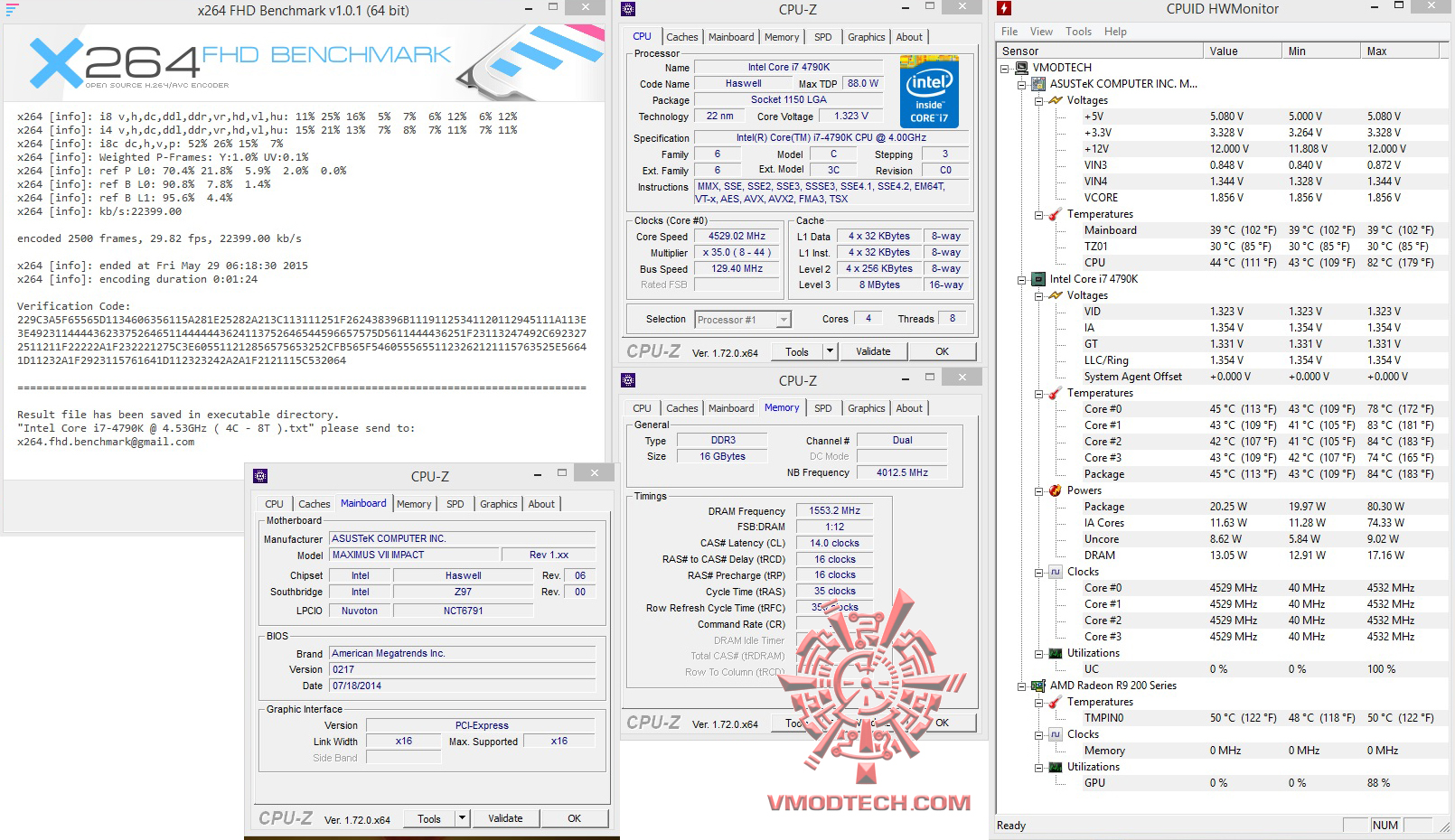The height and width of the screenshot is (840, 1455).
Task: Select the Mainboard tab in CPU-Z Memory window
Action: (x=731, y=408)
